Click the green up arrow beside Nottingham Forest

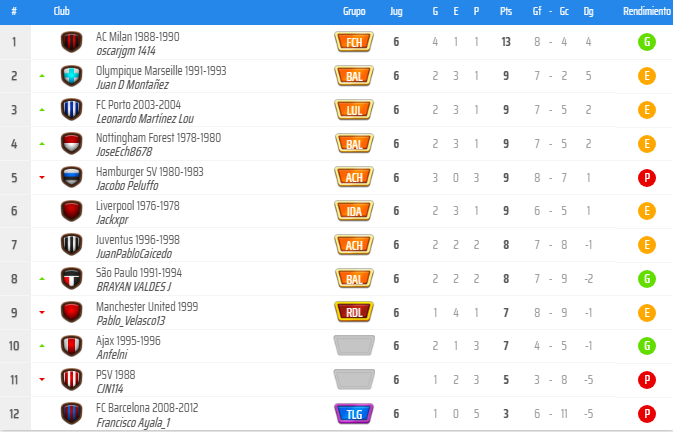tap(42, 144)
